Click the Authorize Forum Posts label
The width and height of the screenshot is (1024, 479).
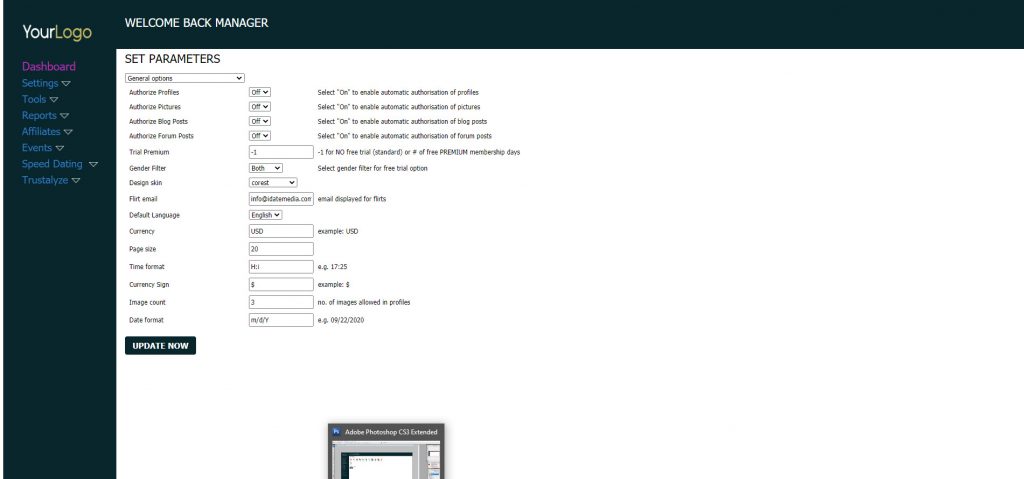click(x=161, y=136)
